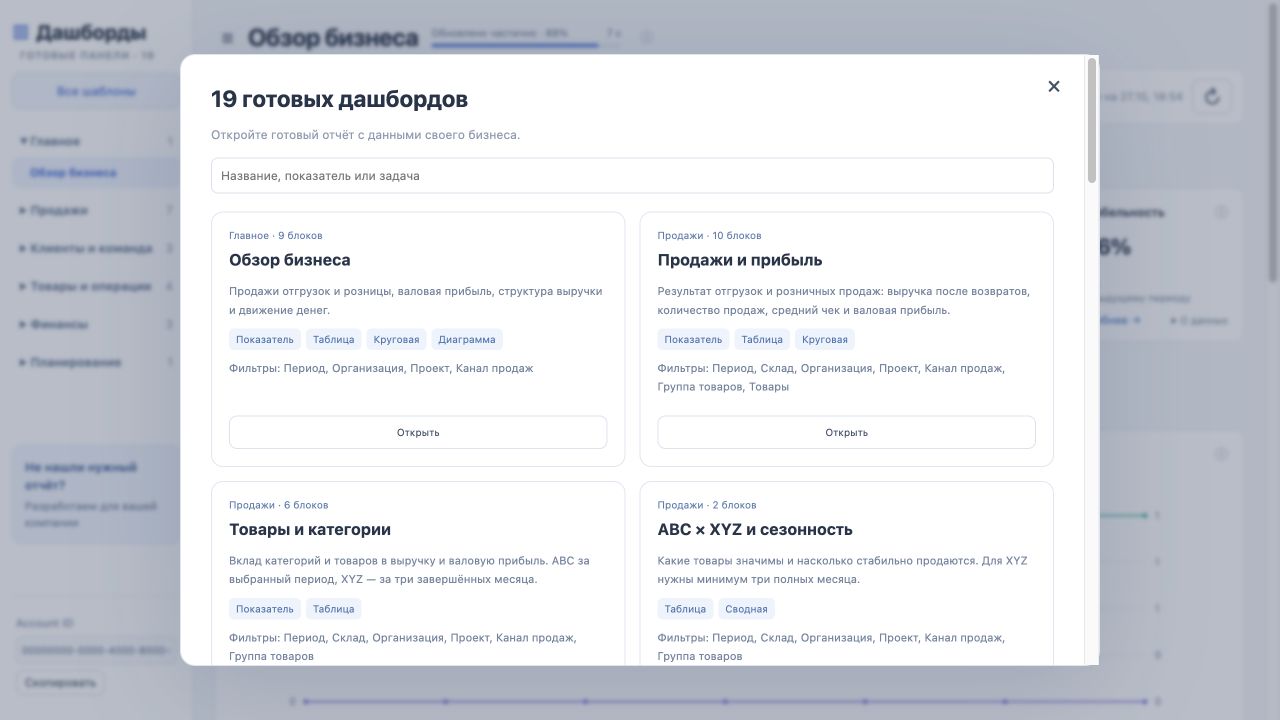Expand the Продажи sidebar section

tap(96, 211)
